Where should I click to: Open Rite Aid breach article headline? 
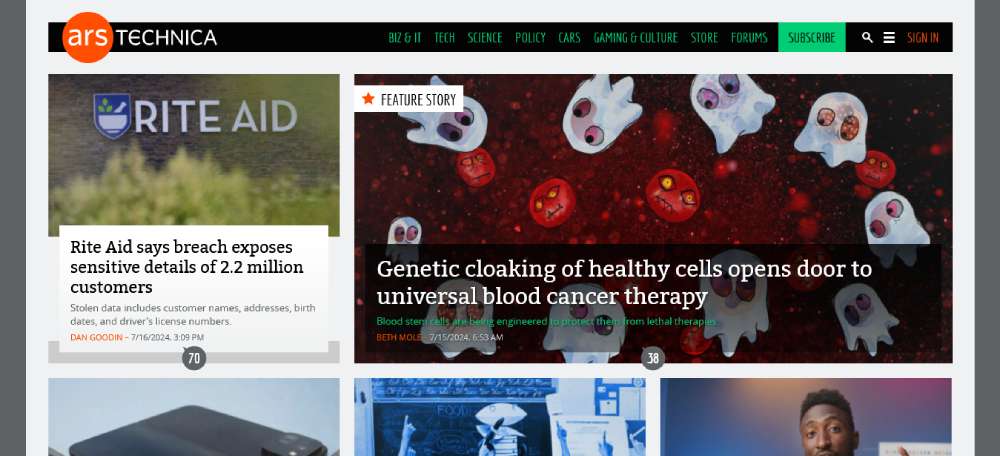(x=187, y=267)
